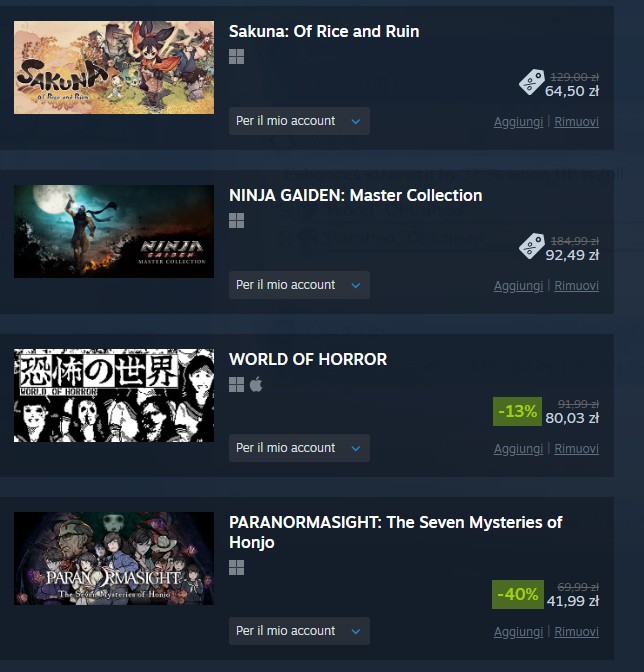Image resolution: width=644 pixels, height=672 pixels.
Task: Open account dropdown for Sakuna
Action: coord(299,121)
